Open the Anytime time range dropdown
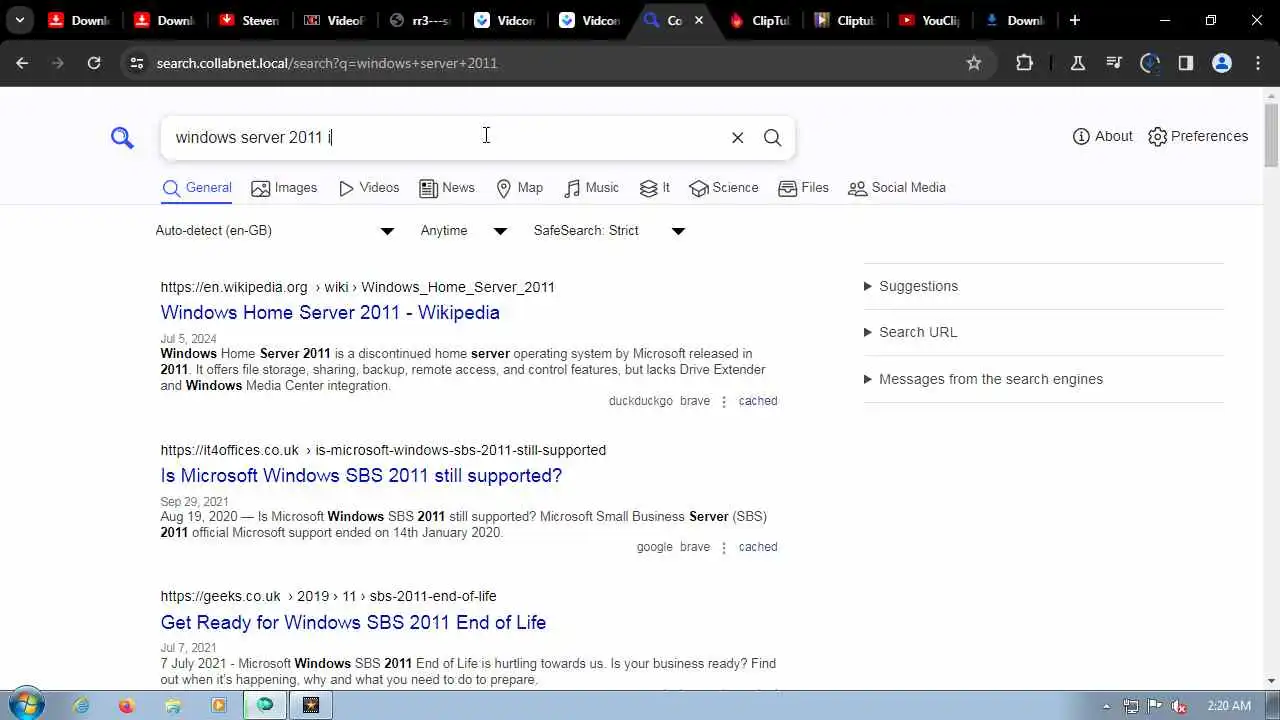This screenshot has width=1280, height=720. (x=464, y=231)
